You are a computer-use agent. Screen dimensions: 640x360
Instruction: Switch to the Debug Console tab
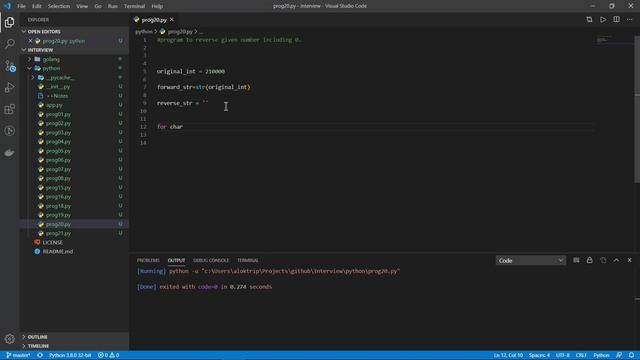click(211, 260)
